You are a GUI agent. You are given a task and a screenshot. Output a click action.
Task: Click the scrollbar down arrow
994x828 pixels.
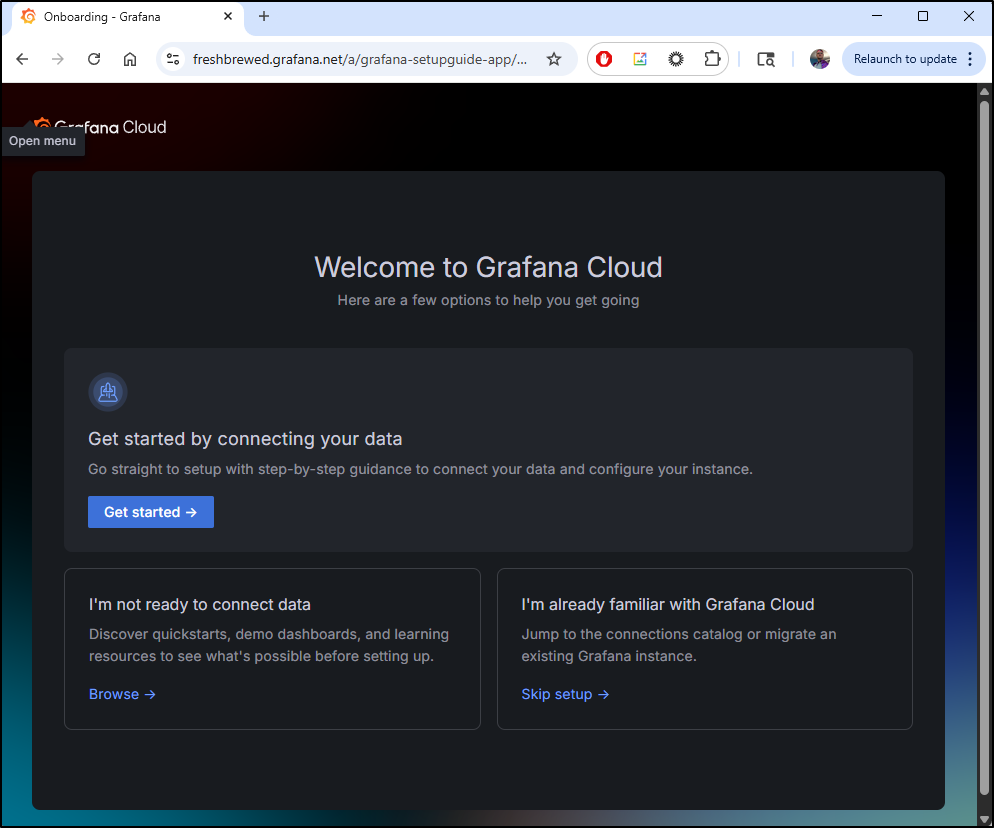(x=984, y=819)
